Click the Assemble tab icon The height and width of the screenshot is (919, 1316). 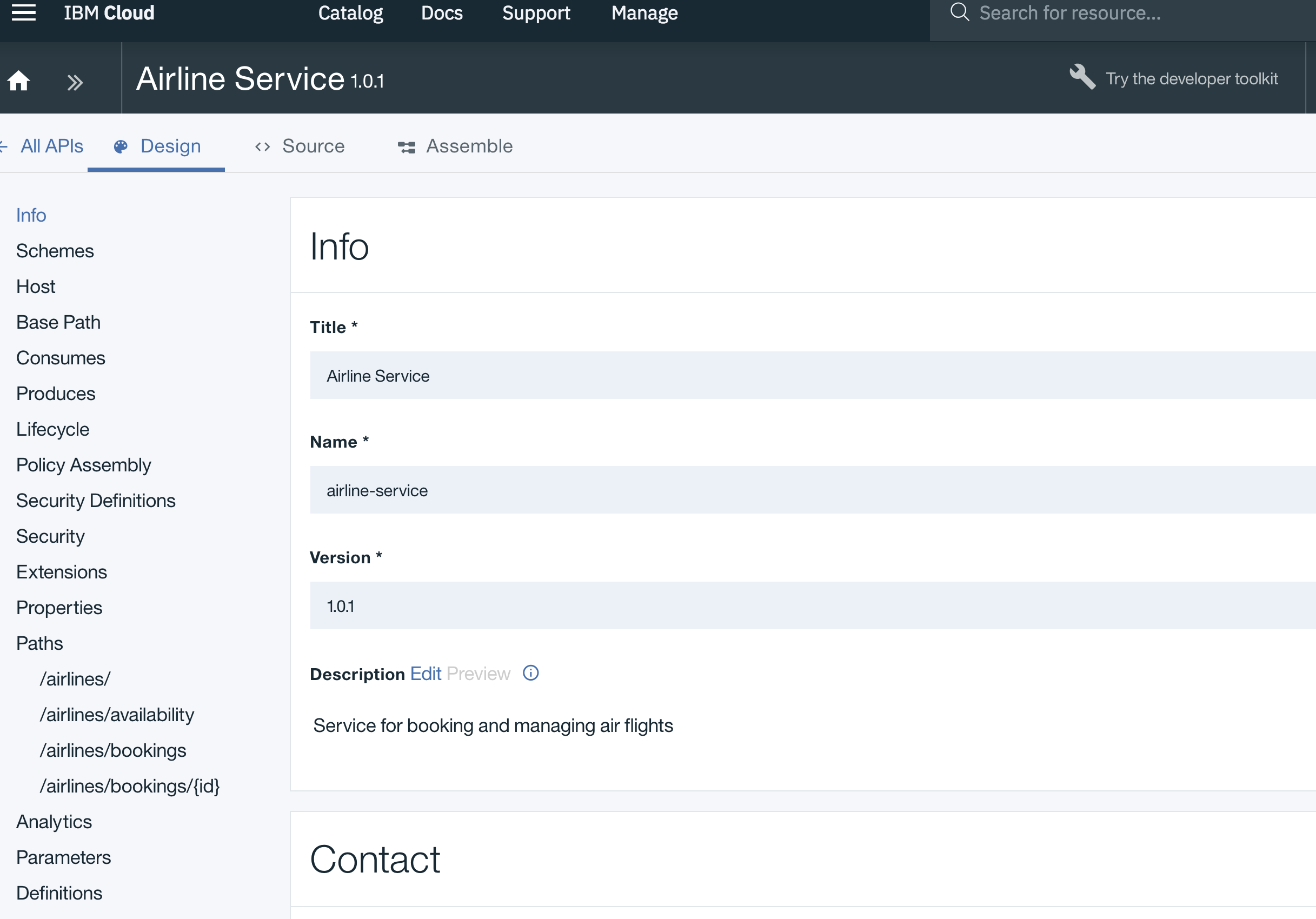click(x=407, y=147)
